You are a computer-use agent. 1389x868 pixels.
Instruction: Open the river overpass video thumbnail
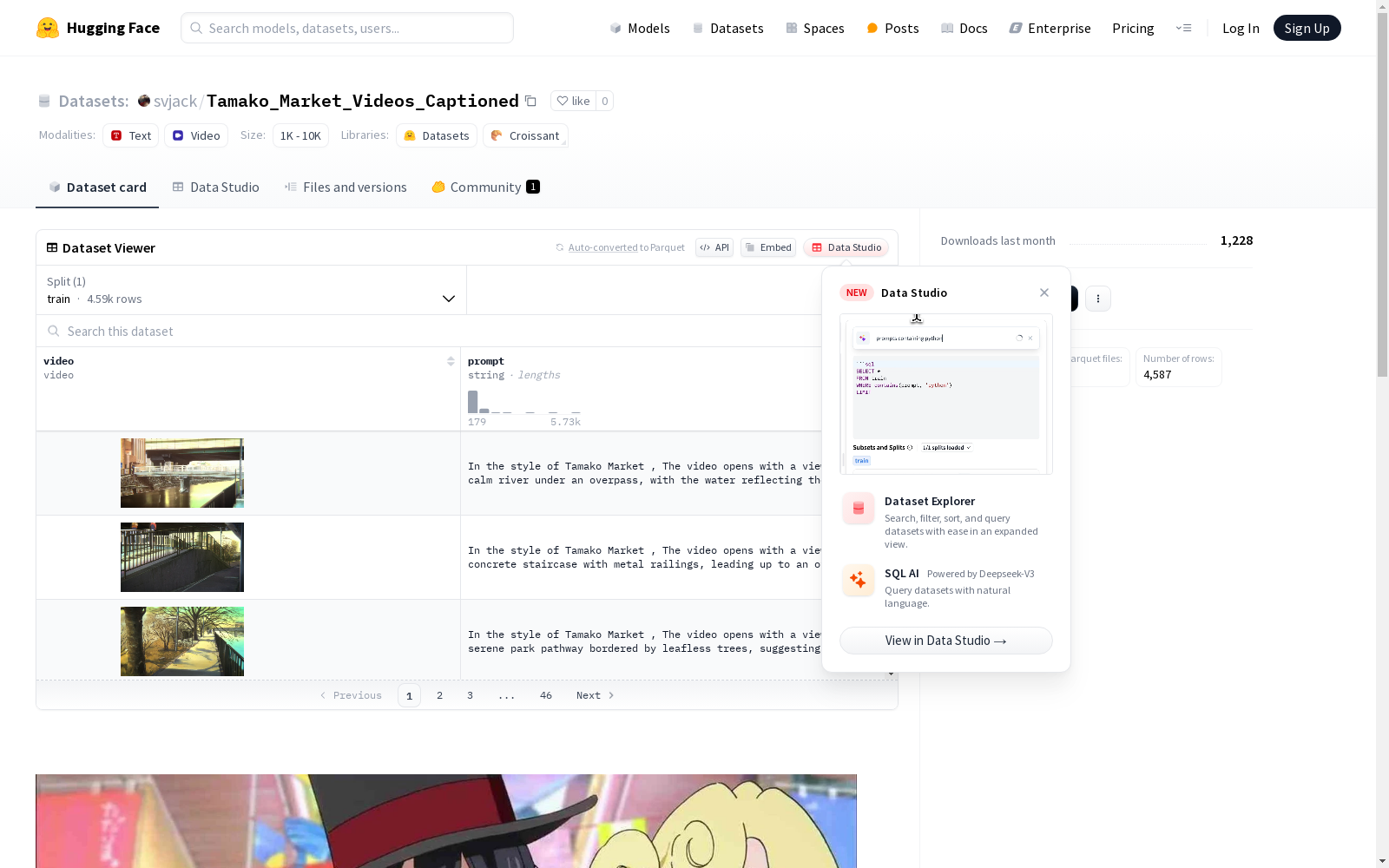(x=182, y=473)
